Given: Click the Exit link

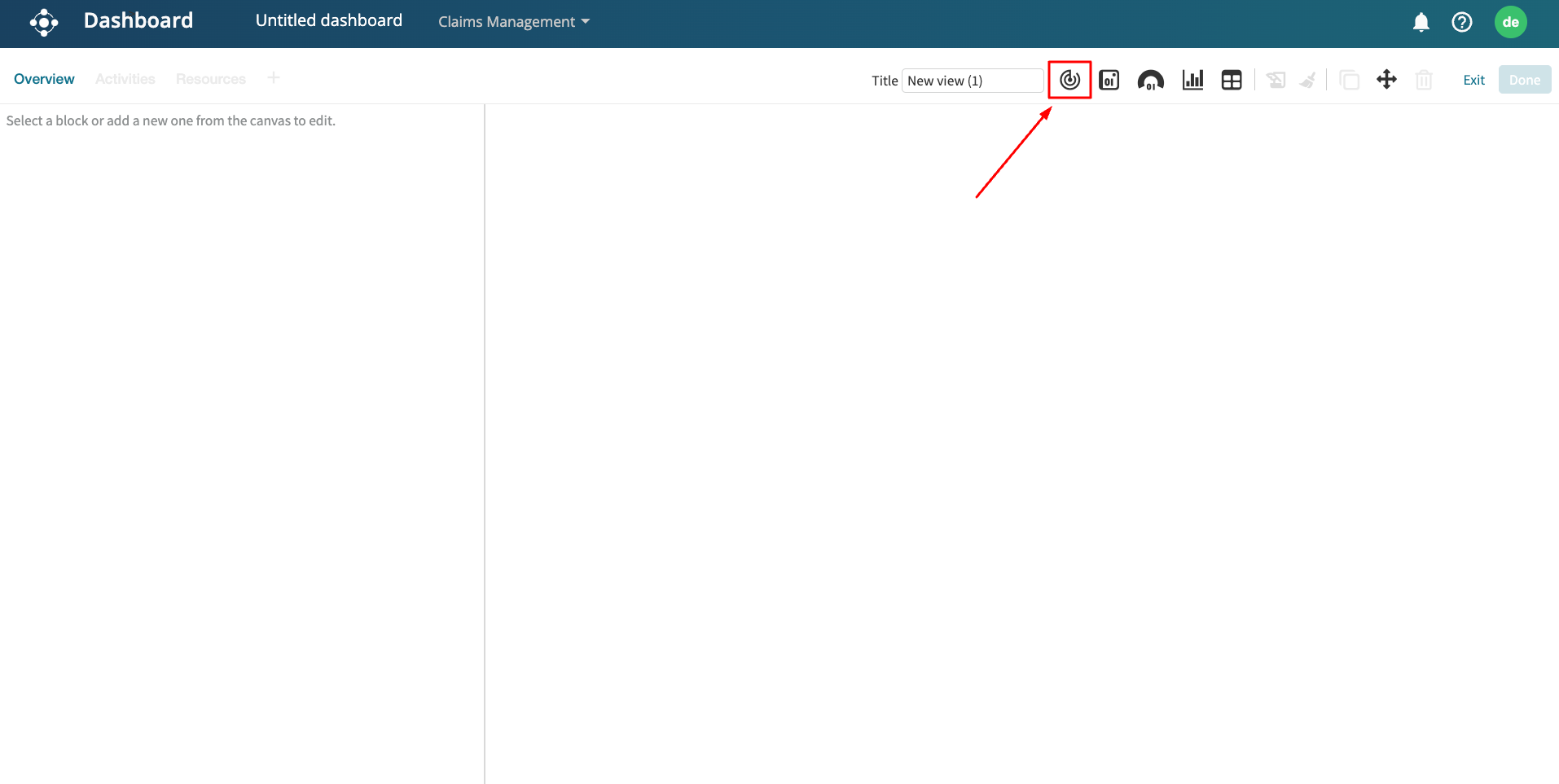Looking at the screenshot, I should click(x=1473, y=80).
